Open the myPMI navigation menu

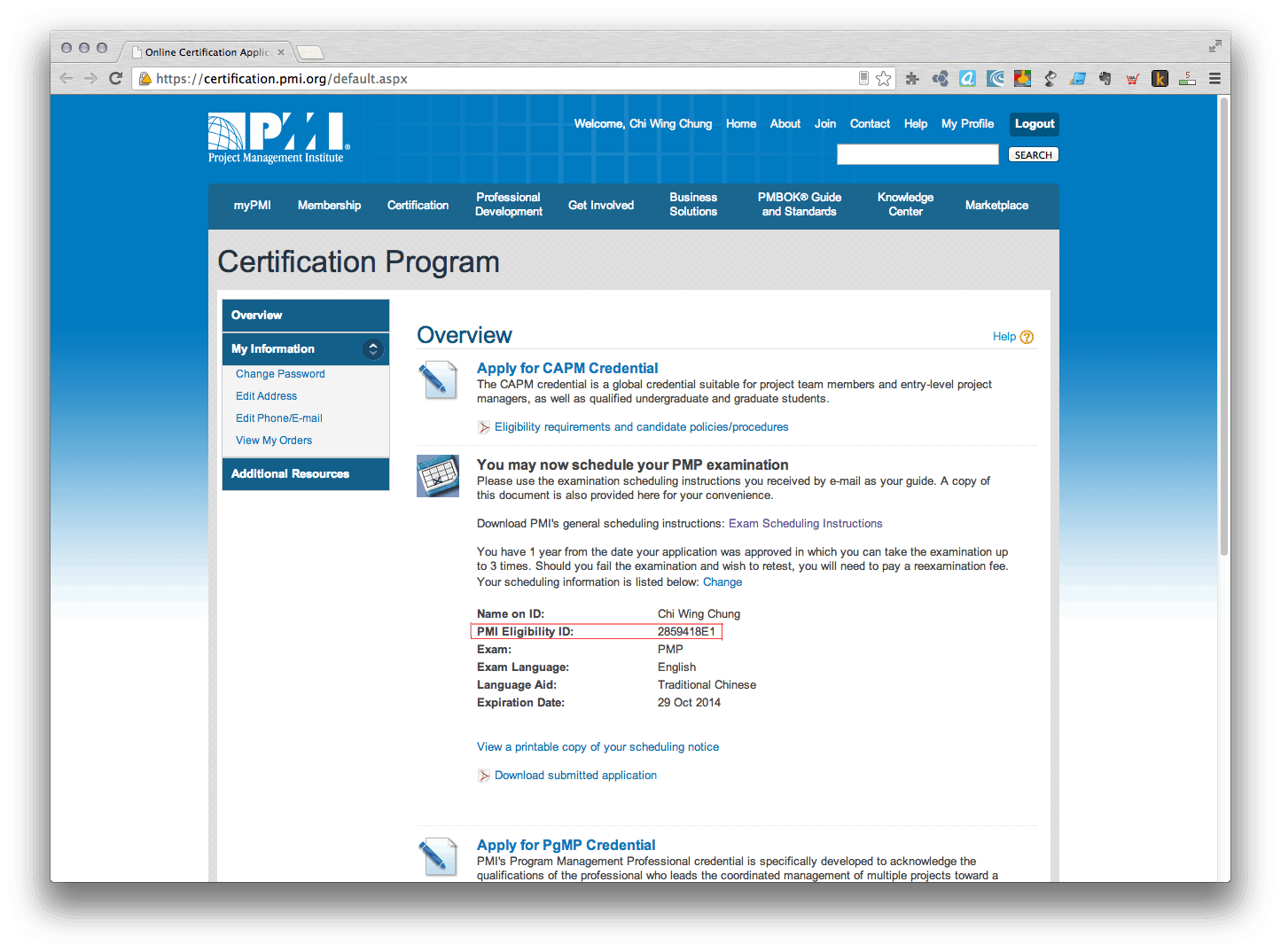253,205
